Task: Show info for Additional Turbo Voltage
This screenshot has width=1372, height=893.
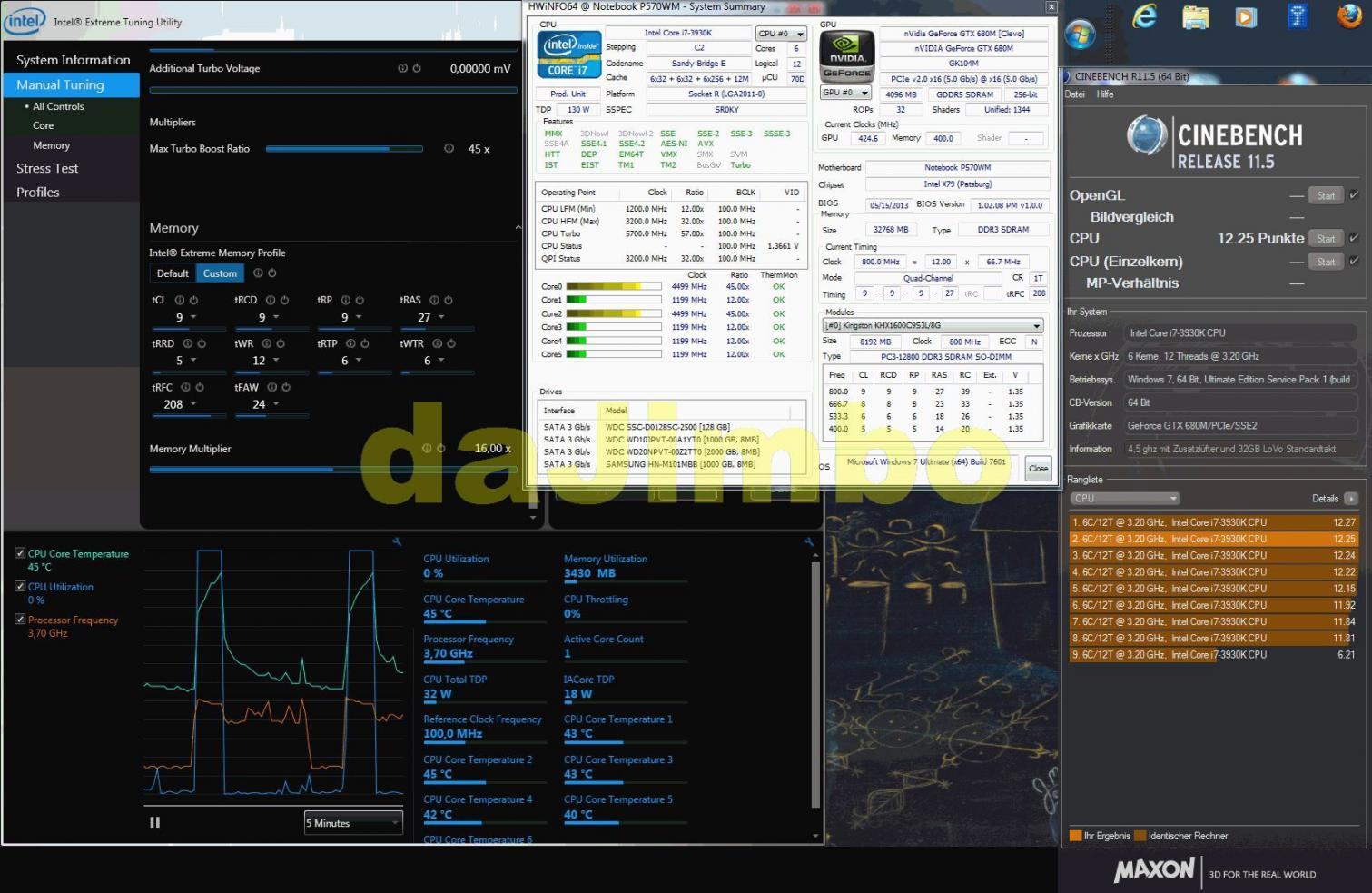Action: [x=402, y=68]
